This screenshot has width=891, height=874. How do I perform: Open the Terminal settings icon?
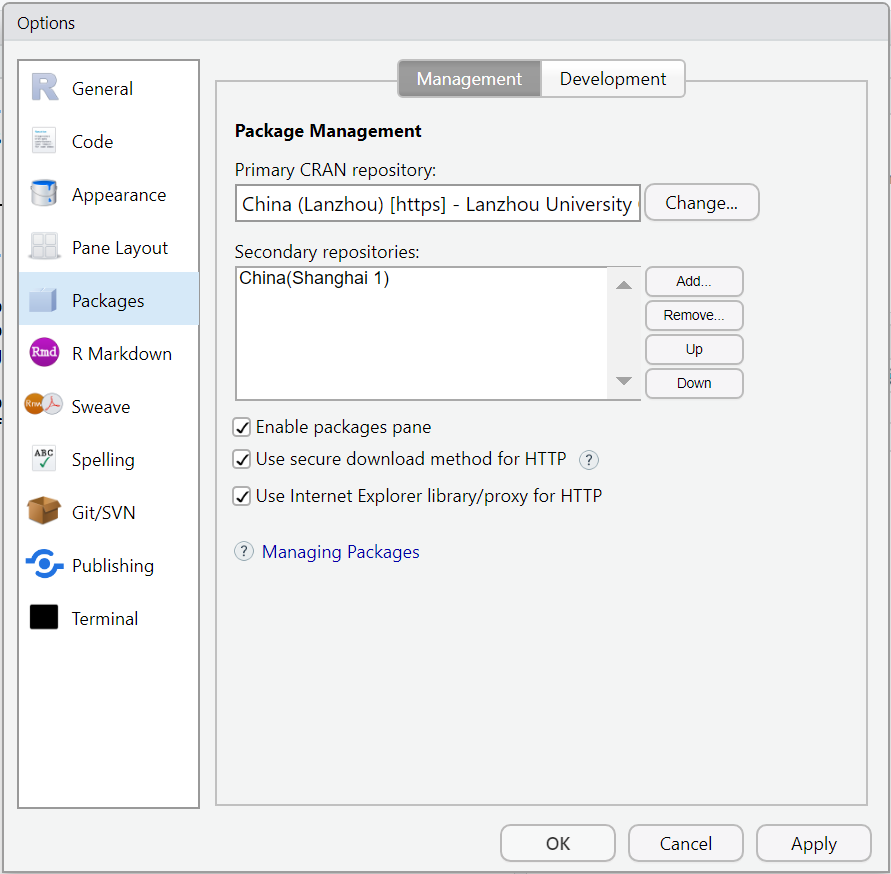44,618
